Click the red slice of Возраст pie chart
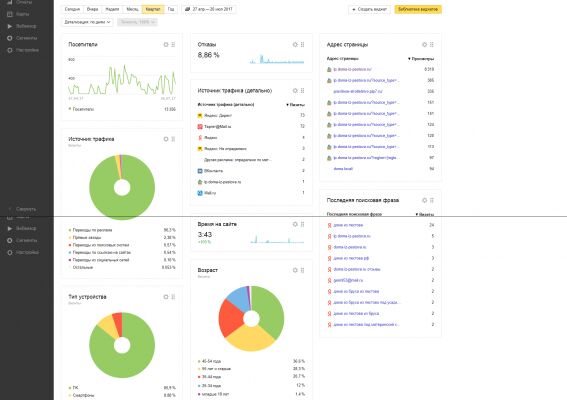Image resolution: width=567 pixels, height=400 pixels. point(231,318)
